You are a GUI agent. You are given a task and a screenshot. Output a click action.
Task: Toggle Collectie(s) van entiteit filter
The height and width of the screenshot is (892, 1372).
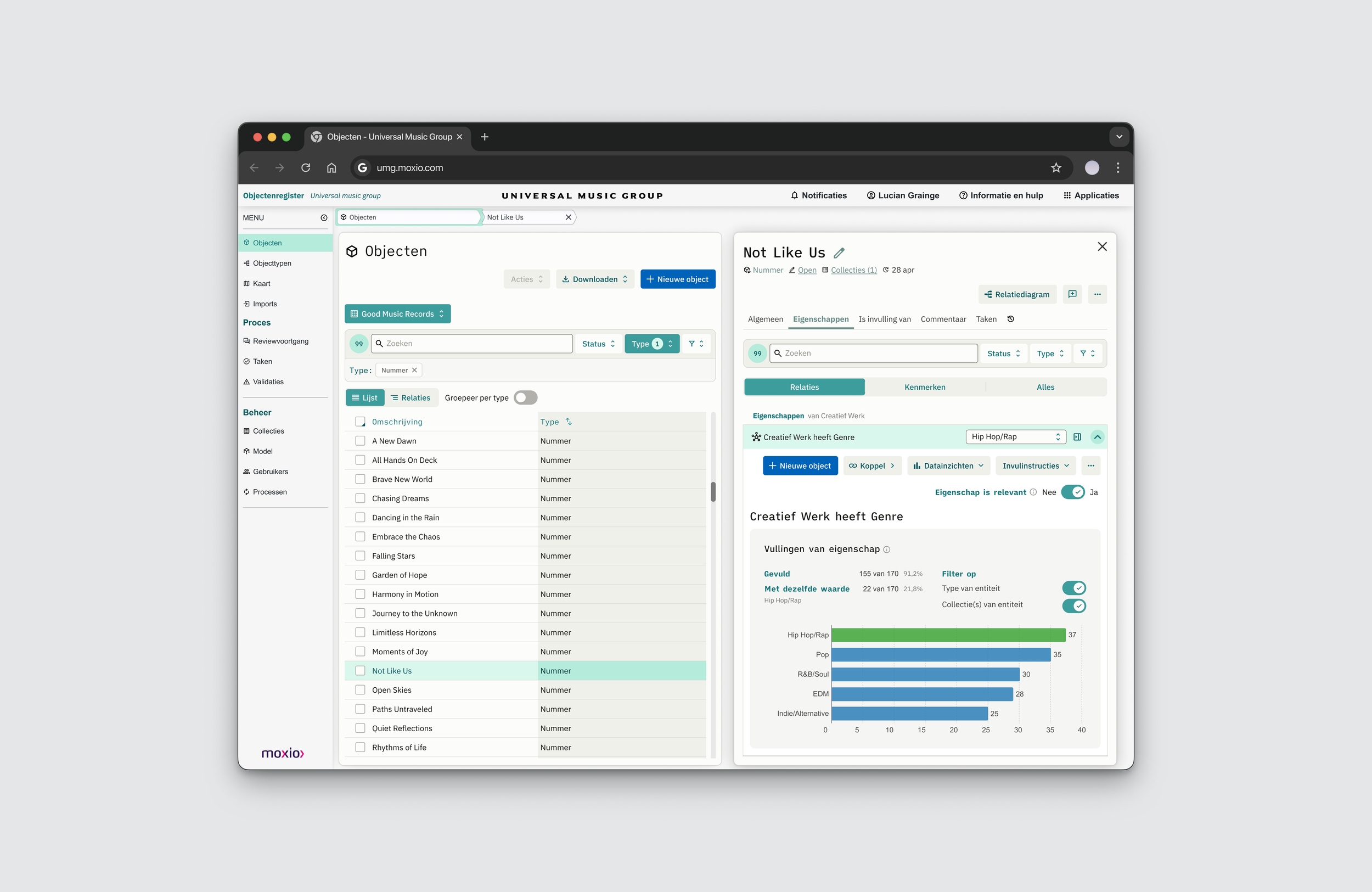1074,606
